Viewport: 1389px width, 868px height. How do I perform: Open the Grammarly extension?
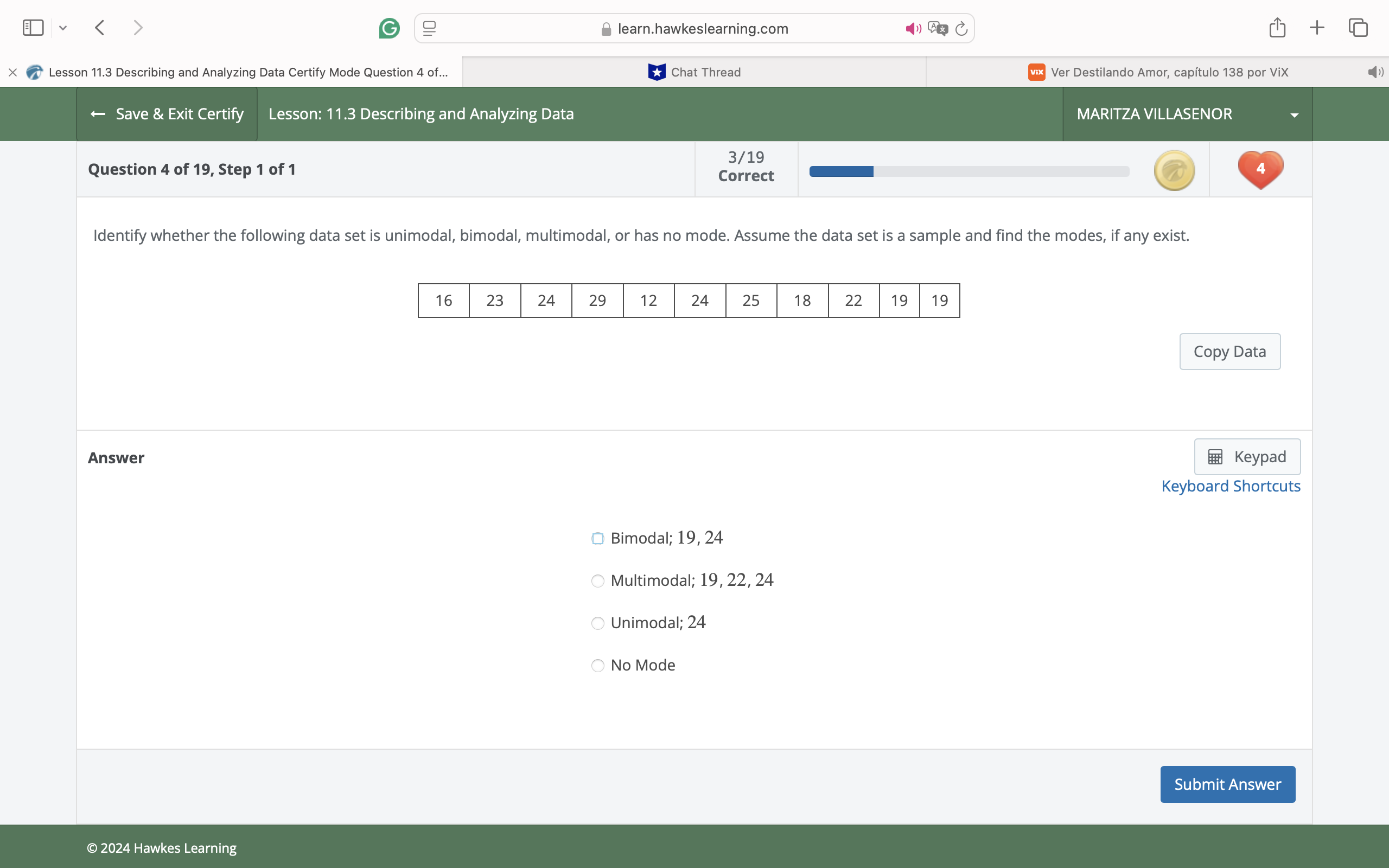tap(390, 28)
